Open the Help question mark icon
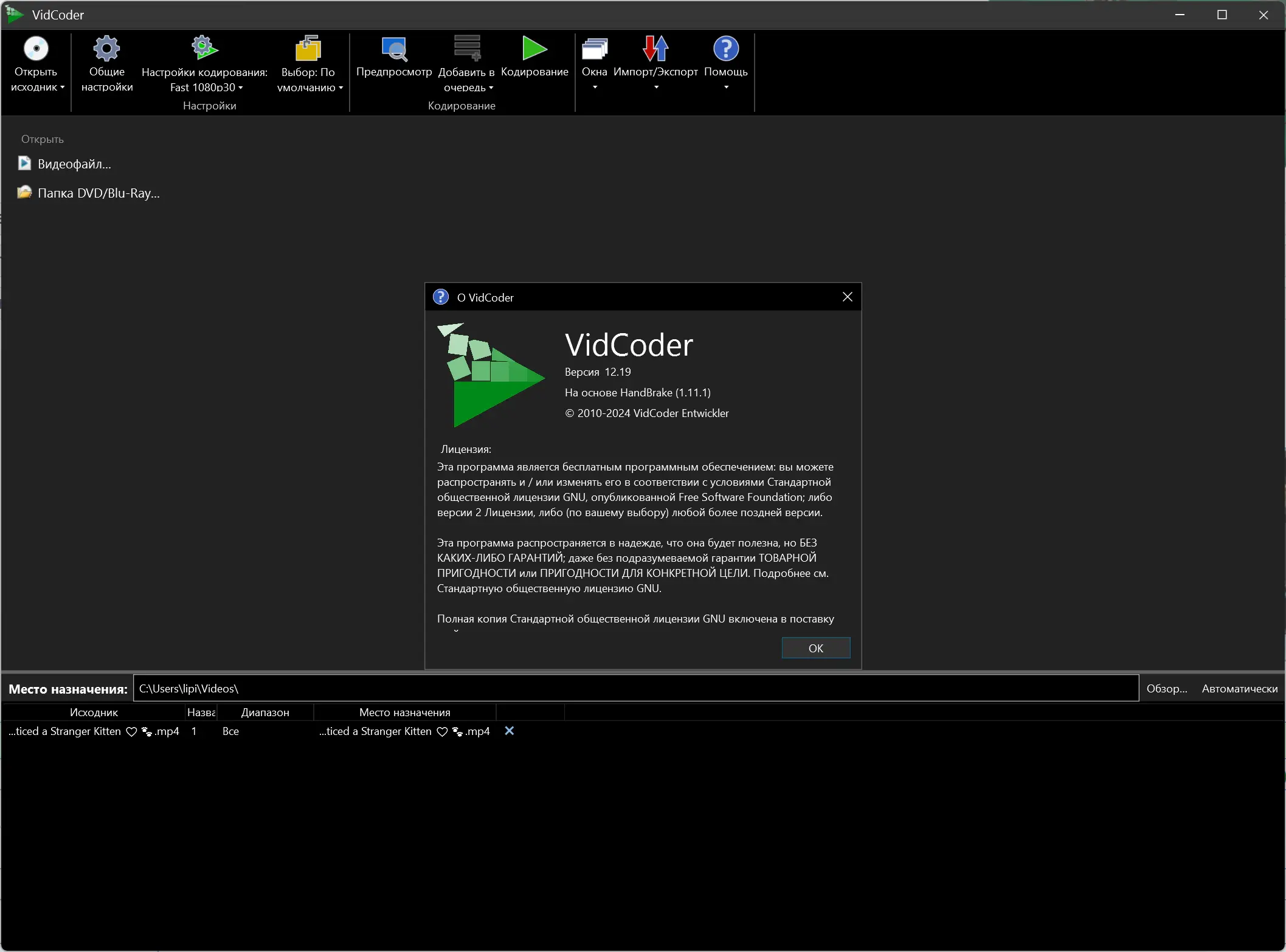The width and height of the screenshot is (1286, 952). pos(725,49)
